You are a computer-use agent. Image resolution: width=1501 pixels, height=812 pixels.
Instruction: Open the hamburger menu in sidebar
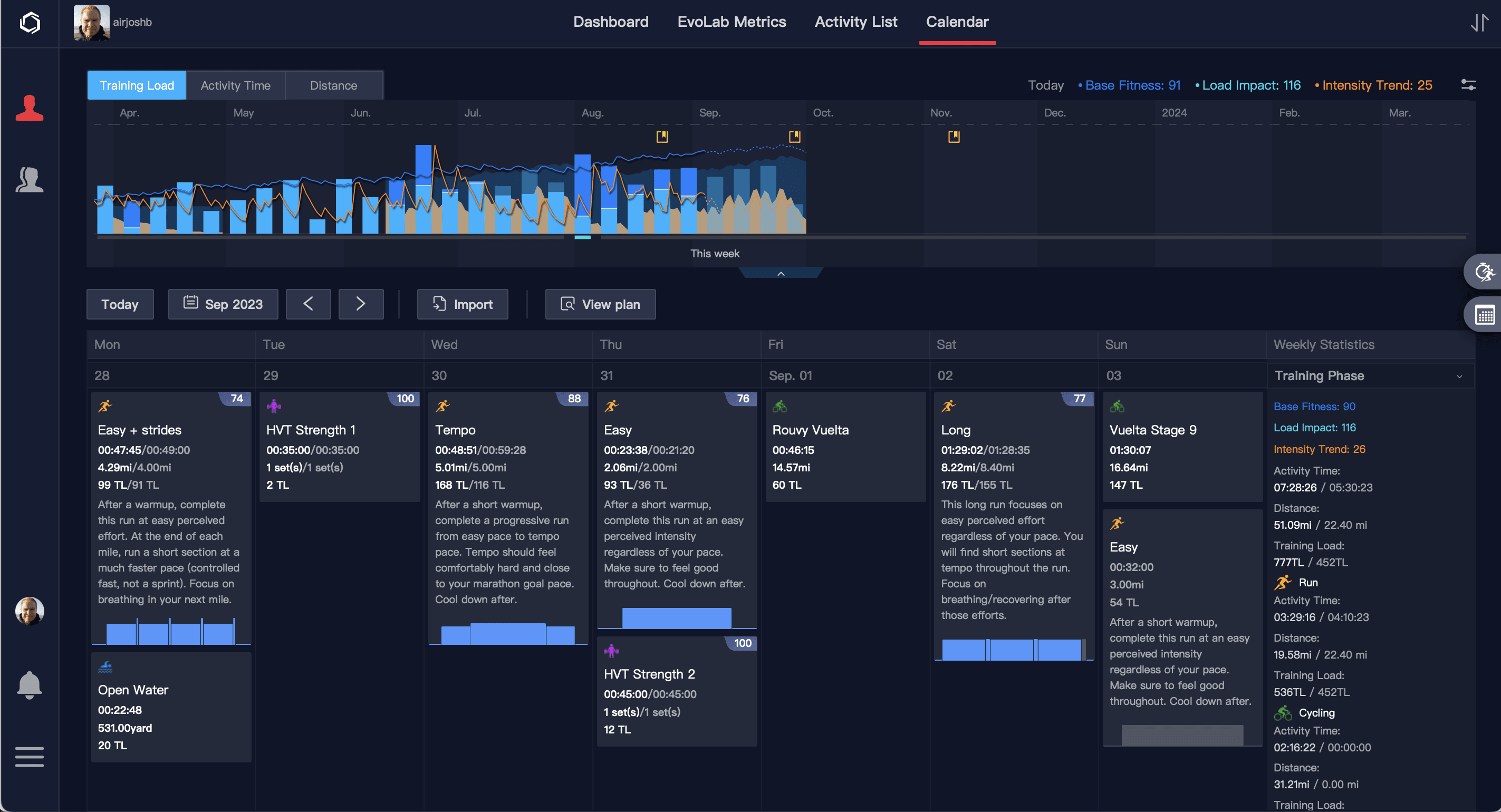[x=29, y=757]
